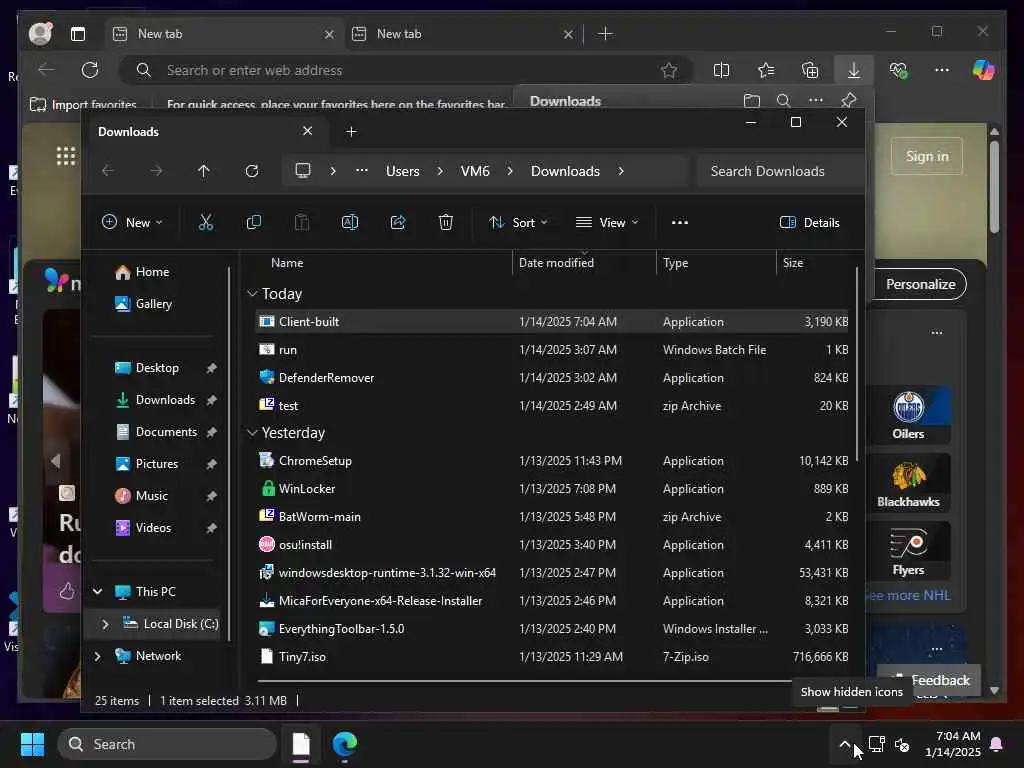Click the File Explorer forward arrow

pos(156,171)
